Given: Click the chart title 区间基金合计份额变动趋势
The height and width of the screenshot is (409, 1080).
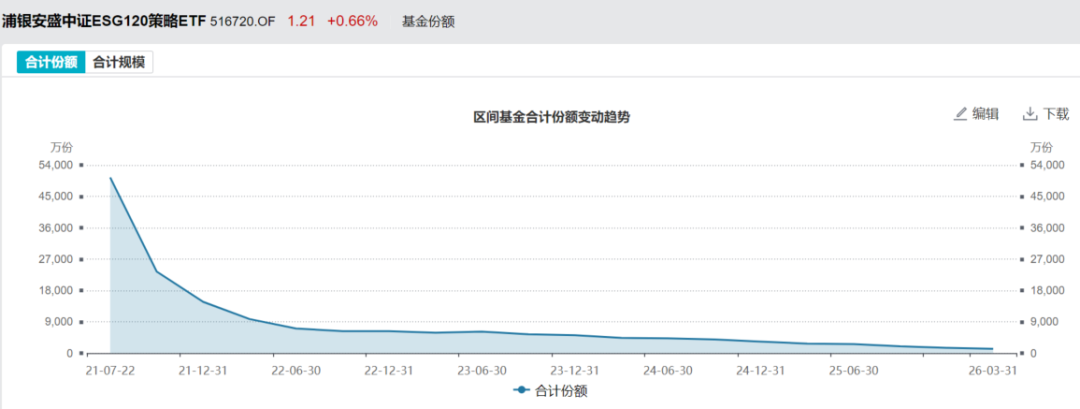Looking at the screenshot, I should (552, 117).
